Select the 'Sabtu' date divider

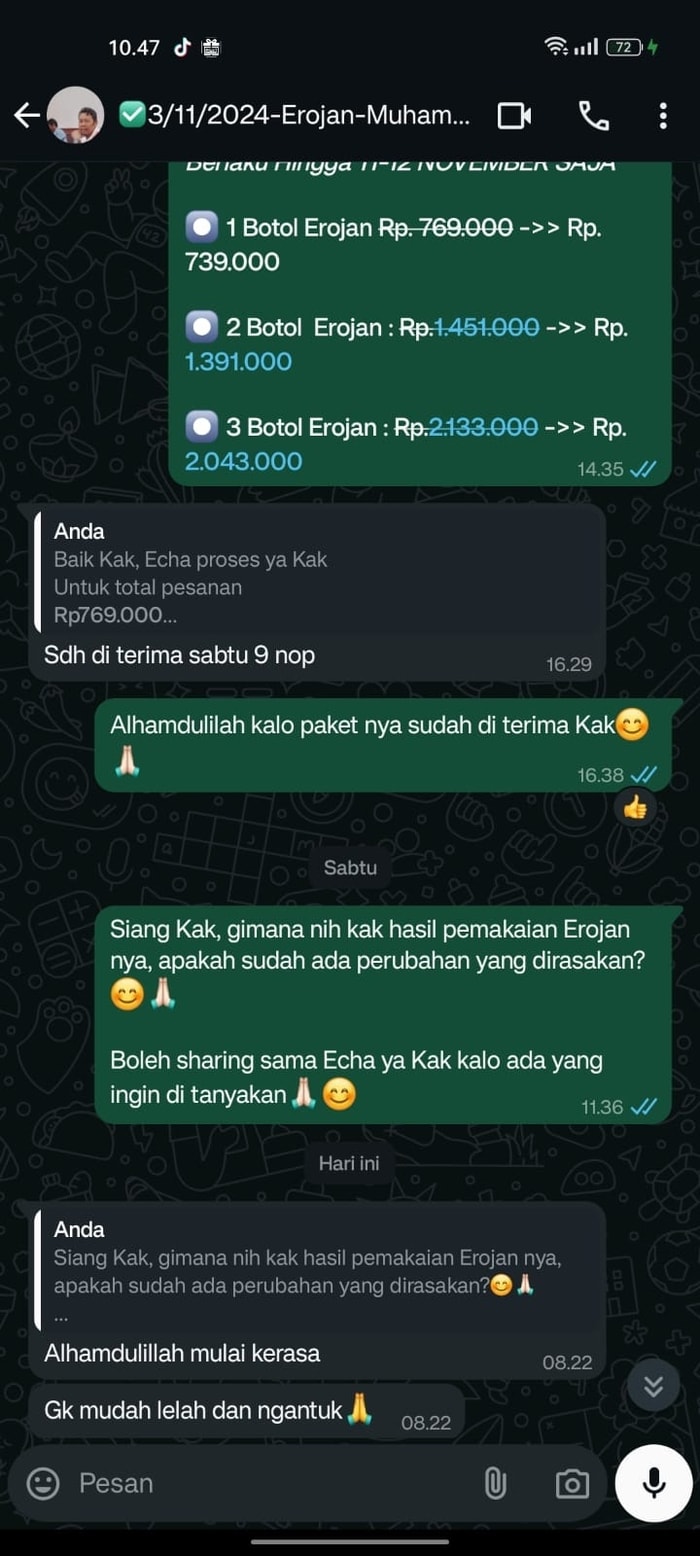350,867
